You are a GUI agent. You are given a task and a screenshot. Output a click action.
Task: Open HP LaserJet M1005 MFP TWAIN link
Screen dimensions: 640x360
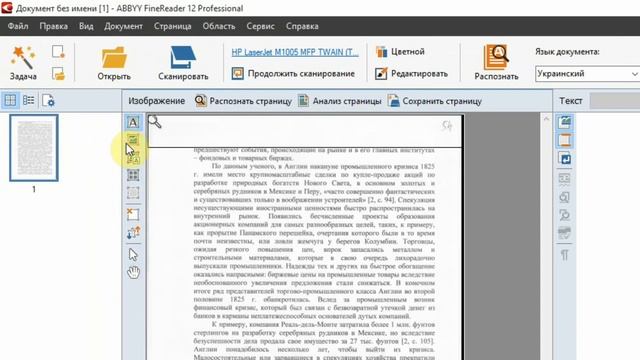point(295,52)
